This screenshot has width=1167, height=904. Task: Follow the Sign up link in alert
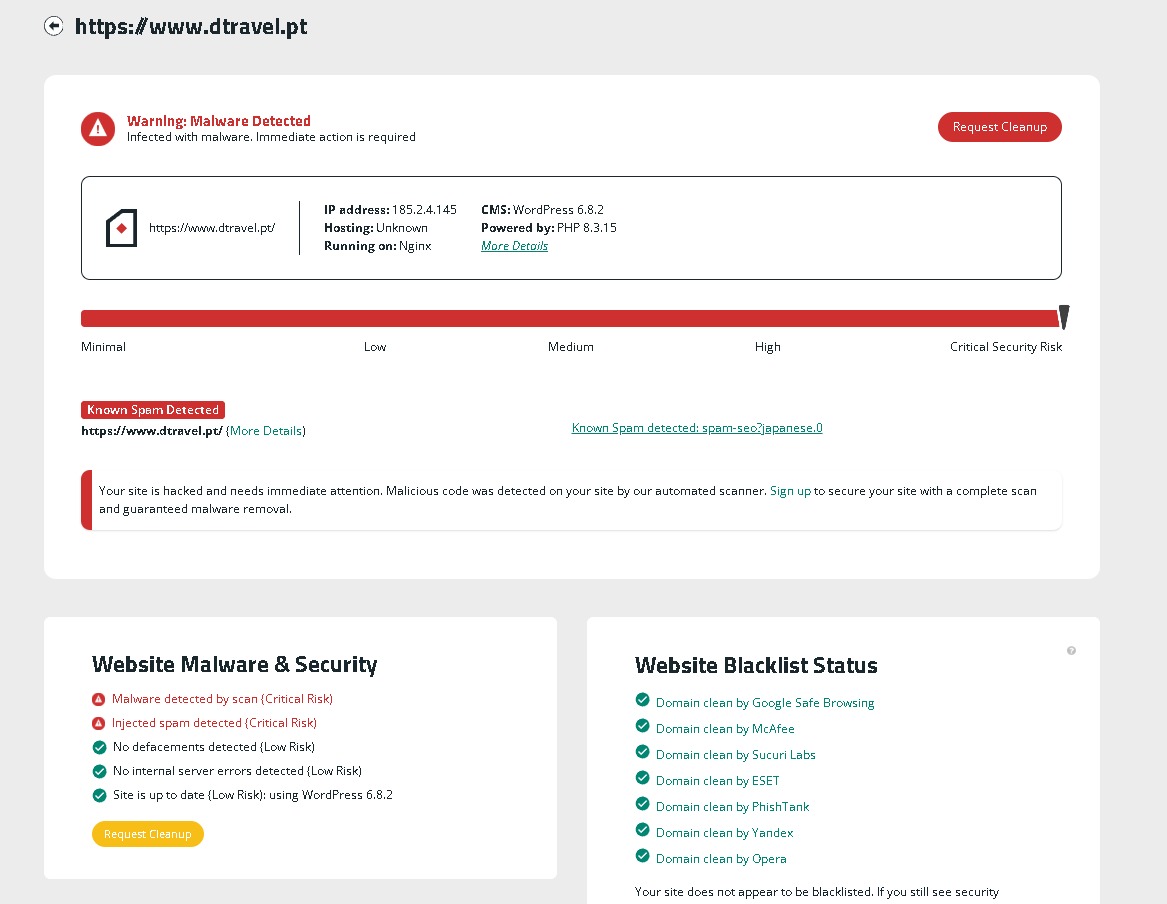[x=790, y=491]
